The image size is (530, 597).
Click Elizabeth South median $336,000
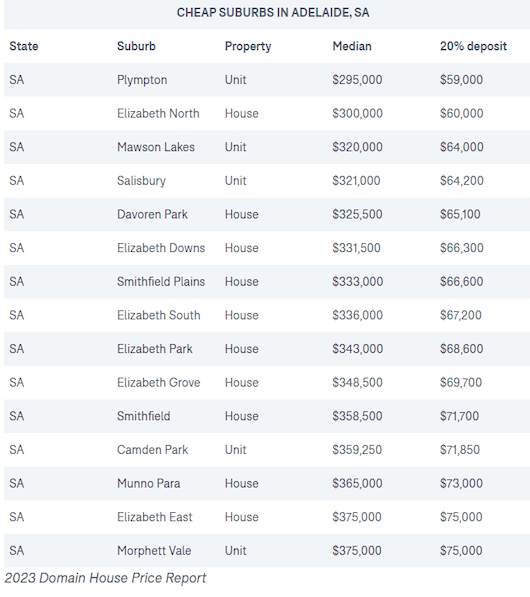pos(357,315)
